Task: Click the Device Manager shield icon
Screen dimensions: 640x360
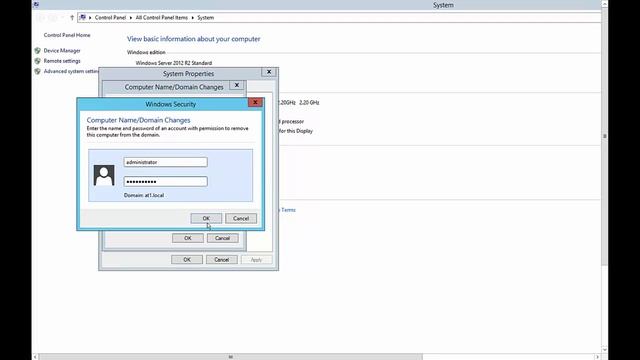Action: pyautogui.click(x=38, y=51)
